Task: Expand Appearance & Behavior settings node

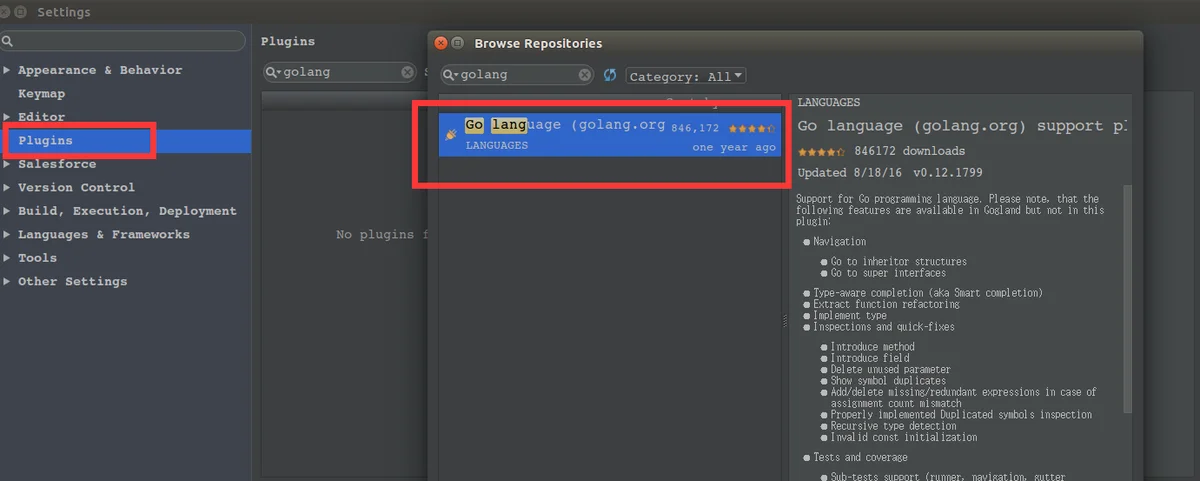Action: (x=8, y=70)
